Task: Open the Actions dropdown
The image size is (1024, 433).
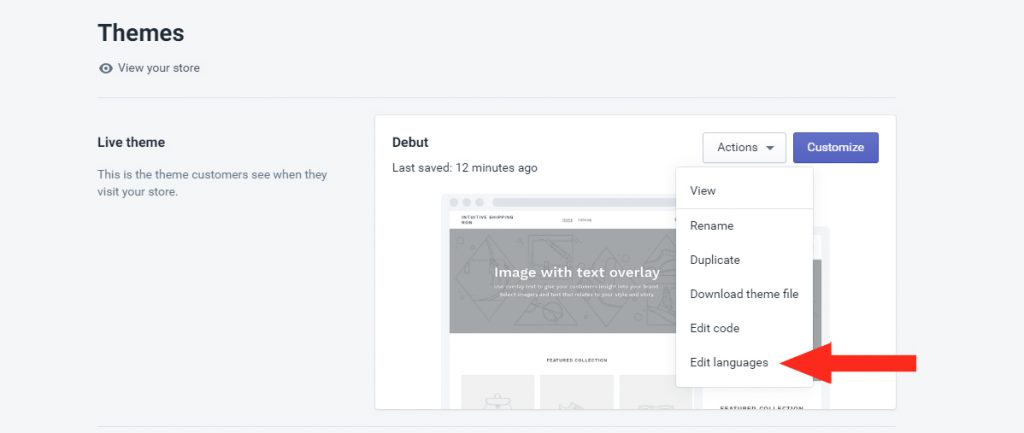Action: click(x=744, y=148)
